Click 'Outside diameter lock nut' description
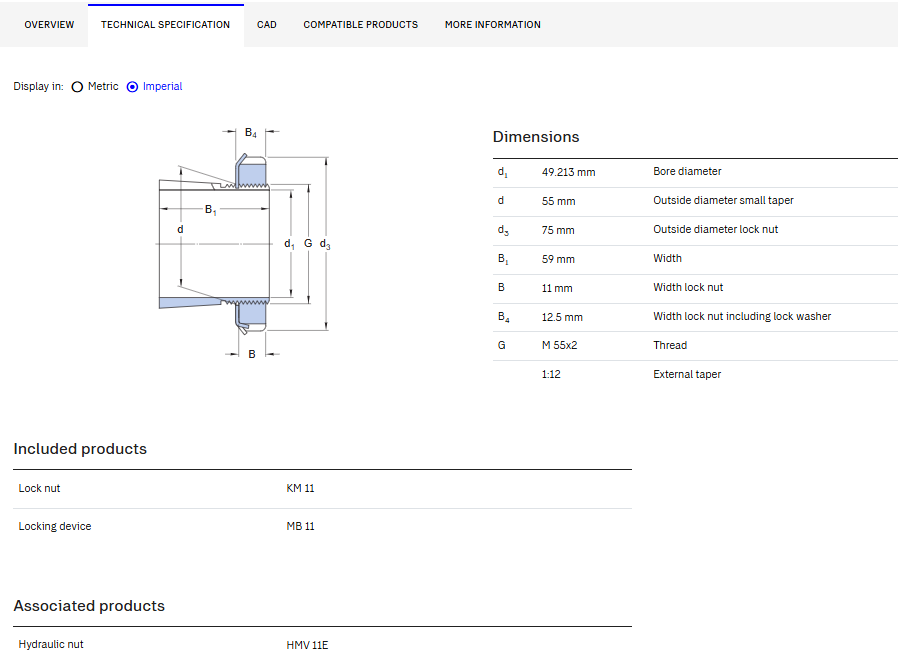 click(x=715, y=230)
